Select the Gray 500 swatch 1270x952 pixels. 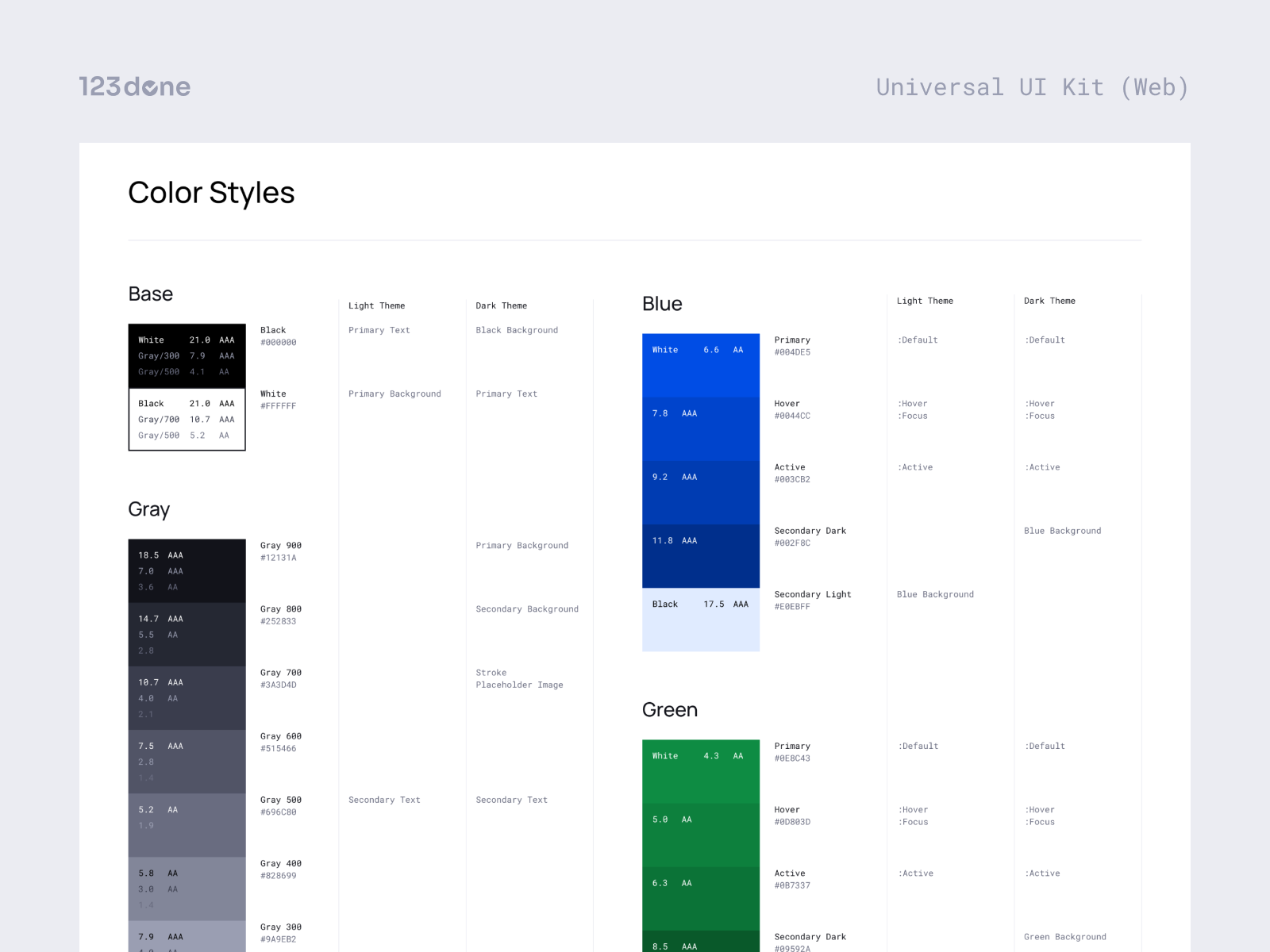(x=187, y=825)
